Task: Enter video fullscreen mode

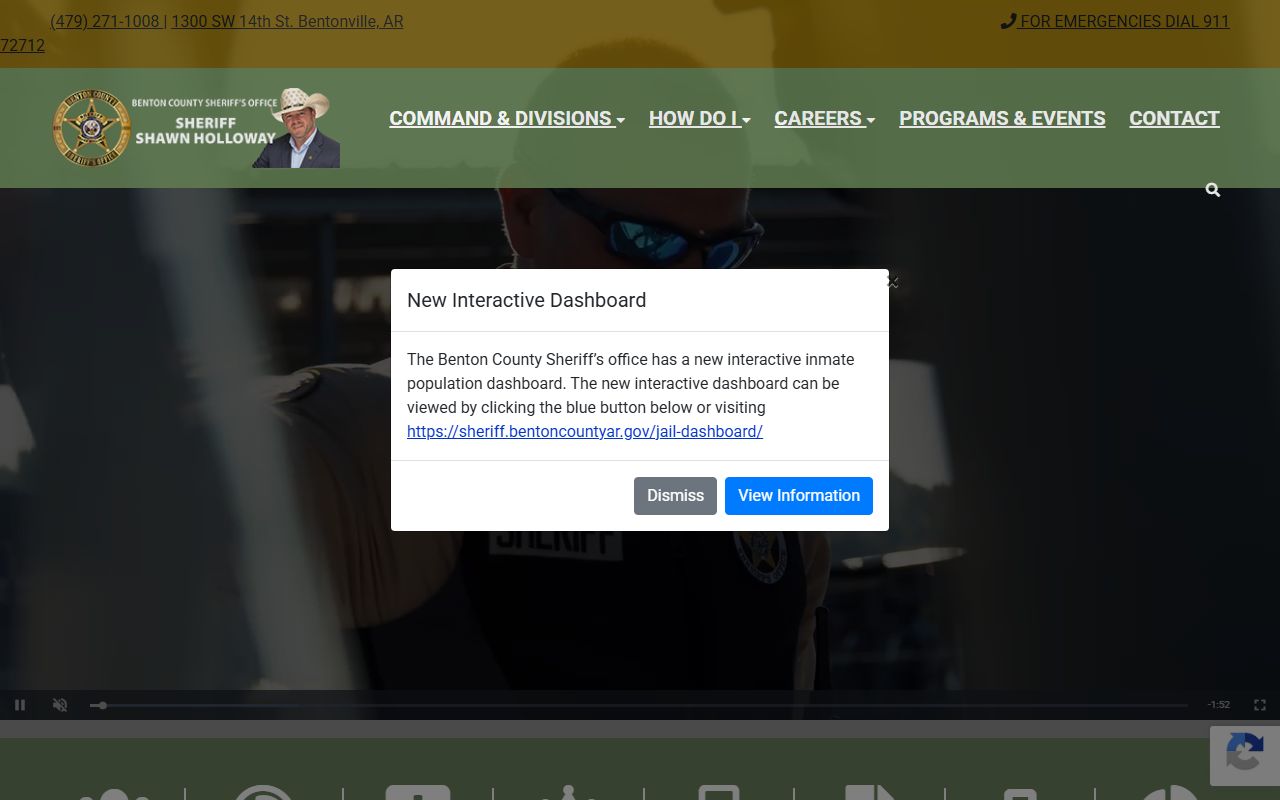Action: click(x=1260, y=705)
